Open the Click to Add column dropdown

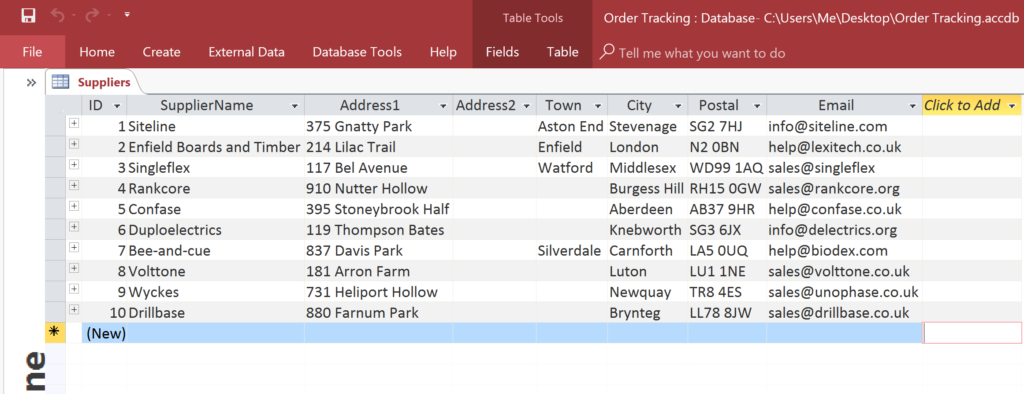point(1012,106)
